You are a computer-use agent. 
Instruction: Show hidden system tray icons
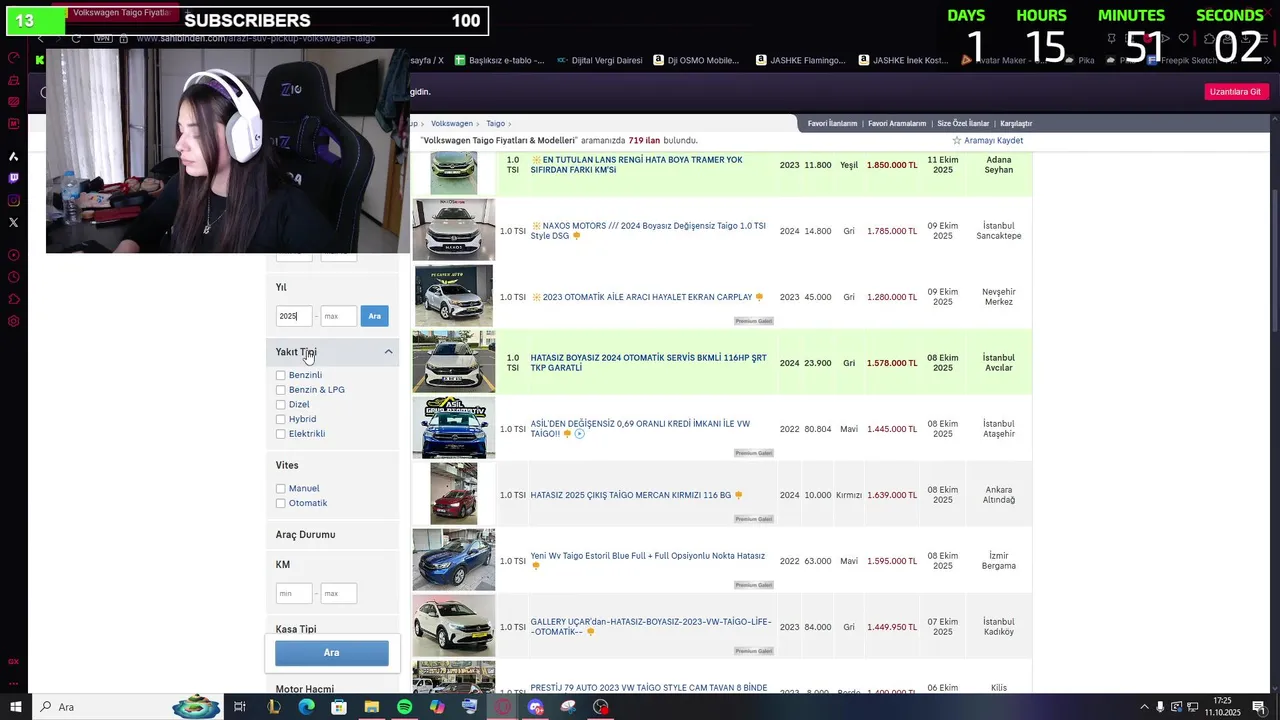[1144, 707]
